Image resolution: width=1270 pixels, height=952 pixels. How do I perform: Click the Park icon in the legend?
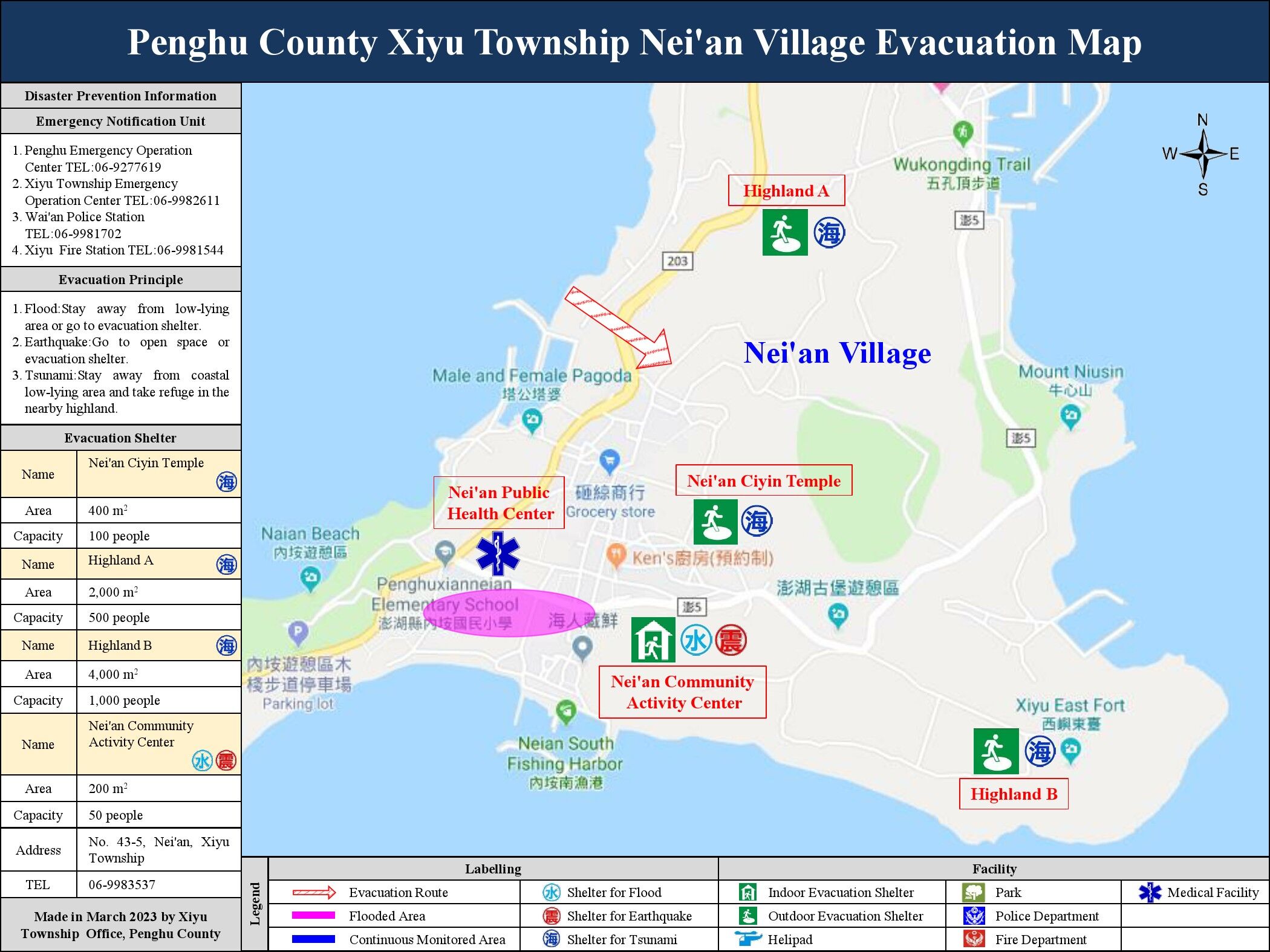(x=973, y=893)
